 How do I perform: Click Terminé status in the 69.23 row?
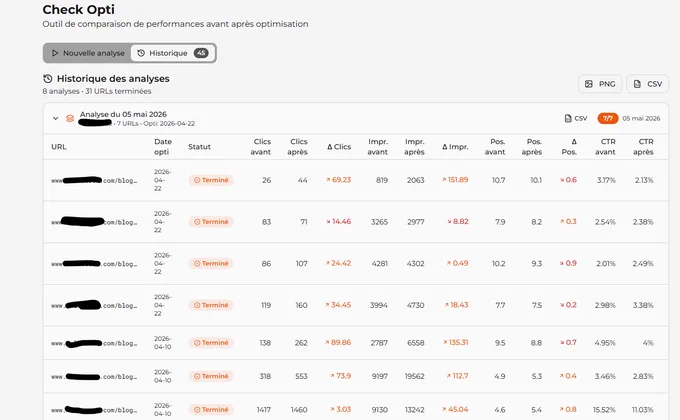(x=211, y=180)
